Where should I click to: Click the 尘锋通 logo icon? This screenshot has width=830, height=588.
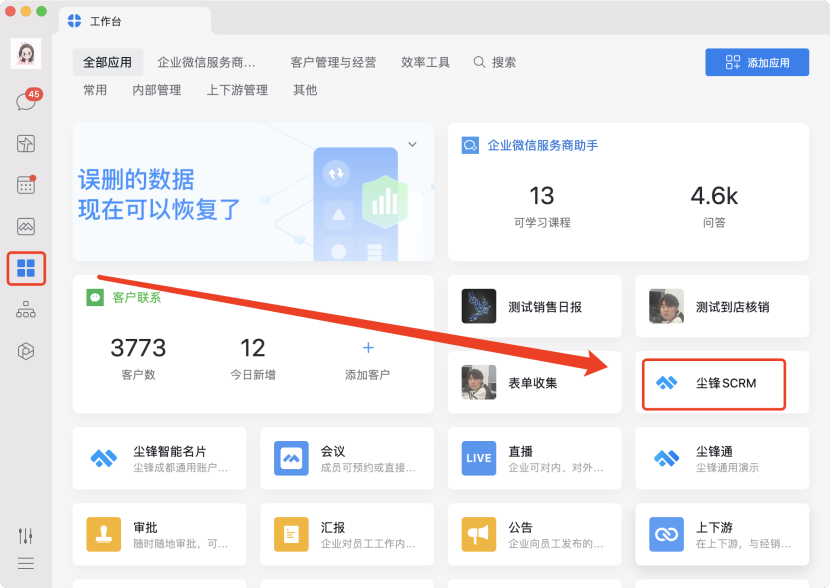[666, 458]
